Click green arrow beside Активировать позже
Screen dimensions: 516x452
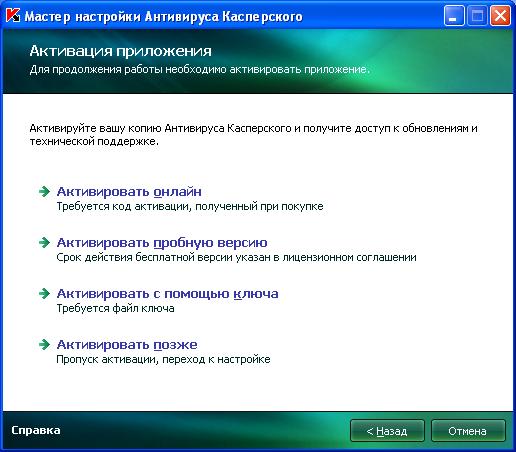[x=44, y=344]
